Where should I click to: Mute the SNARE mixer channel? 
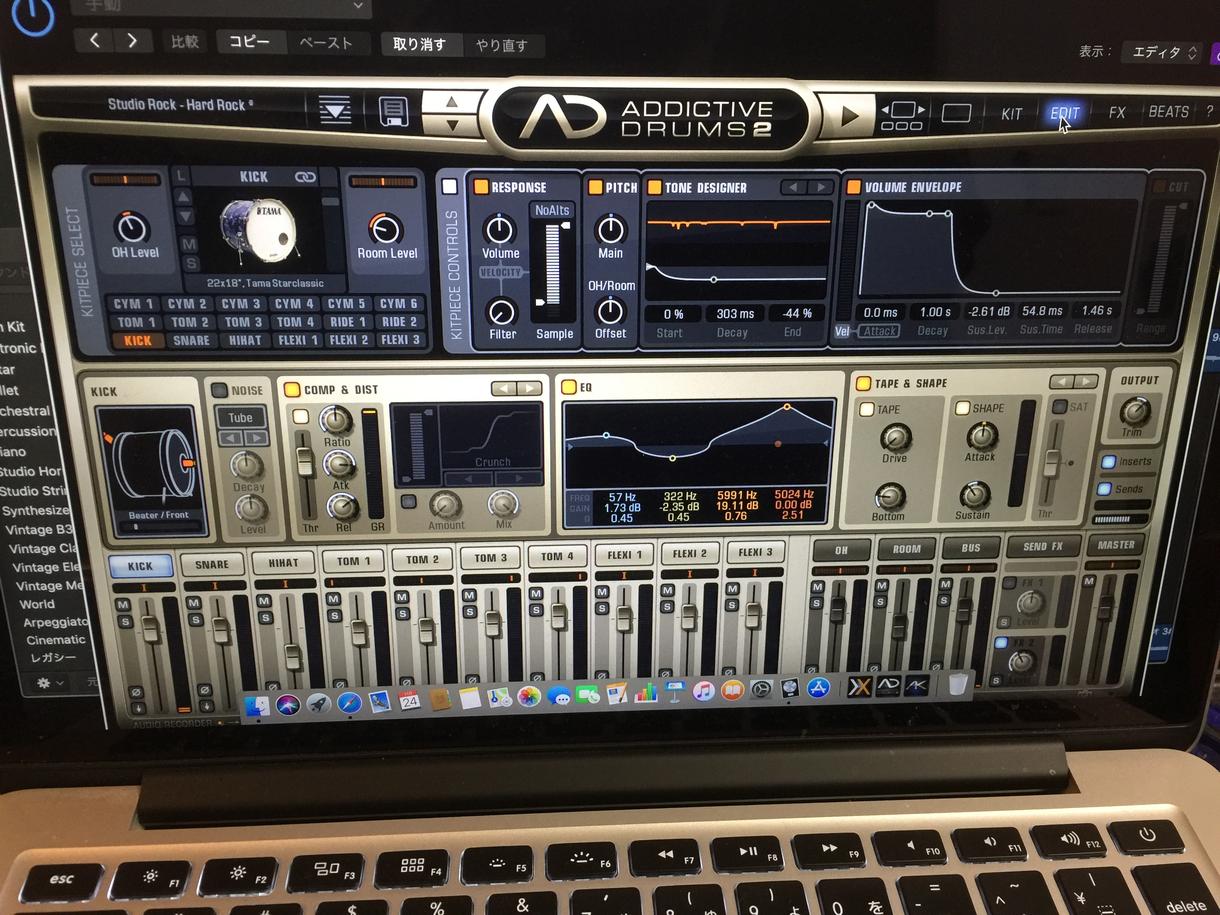(x=194, y=605)
